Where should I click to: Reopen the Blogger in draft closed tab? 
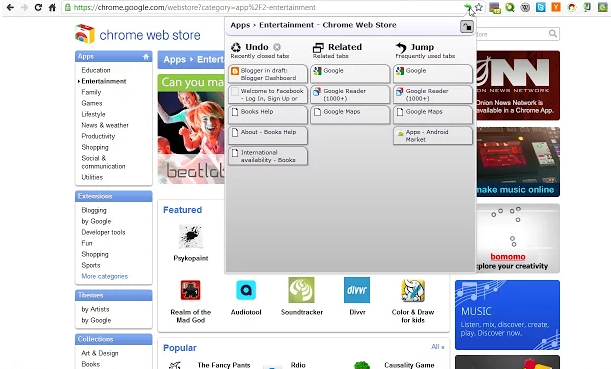[x=268, y=74]
